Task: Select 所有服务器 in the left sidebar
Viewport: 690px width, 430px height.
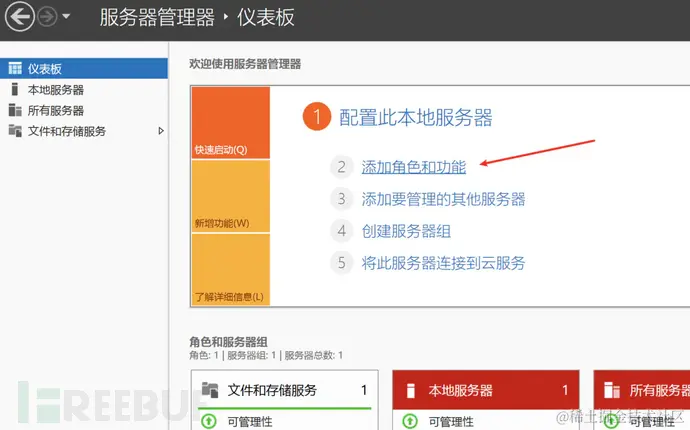Action: (x=84, y=110)
